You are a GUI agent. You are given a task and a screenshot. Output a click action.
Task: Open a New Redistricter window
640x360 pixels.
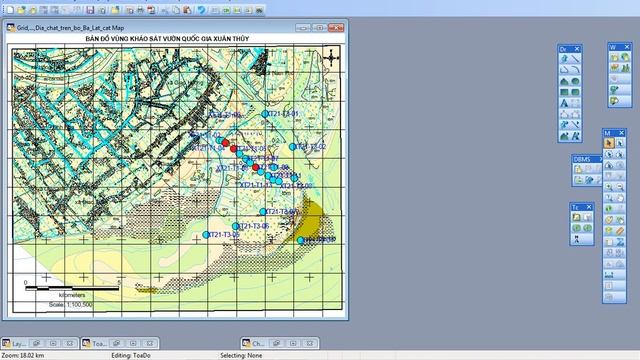click(x=260, y=10)
